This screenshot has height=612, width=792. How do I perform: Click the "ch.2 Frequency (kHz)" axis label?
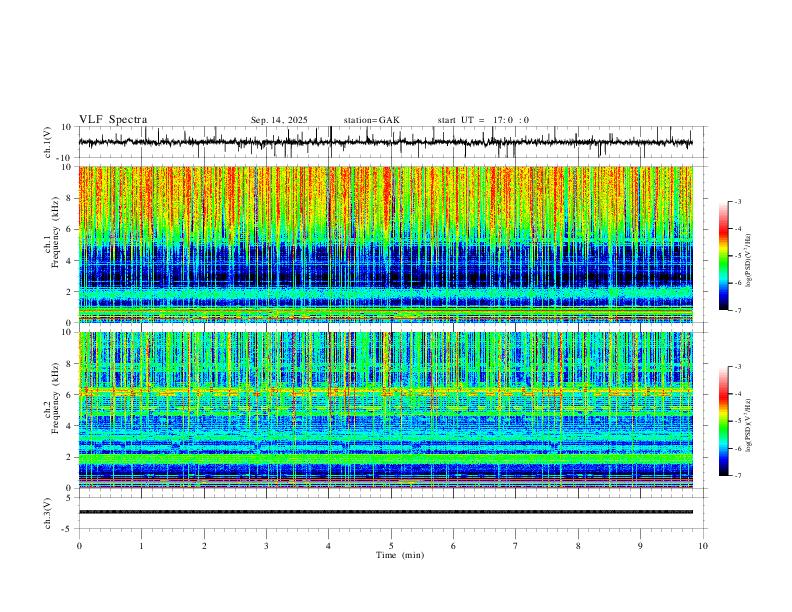(52, 398)
